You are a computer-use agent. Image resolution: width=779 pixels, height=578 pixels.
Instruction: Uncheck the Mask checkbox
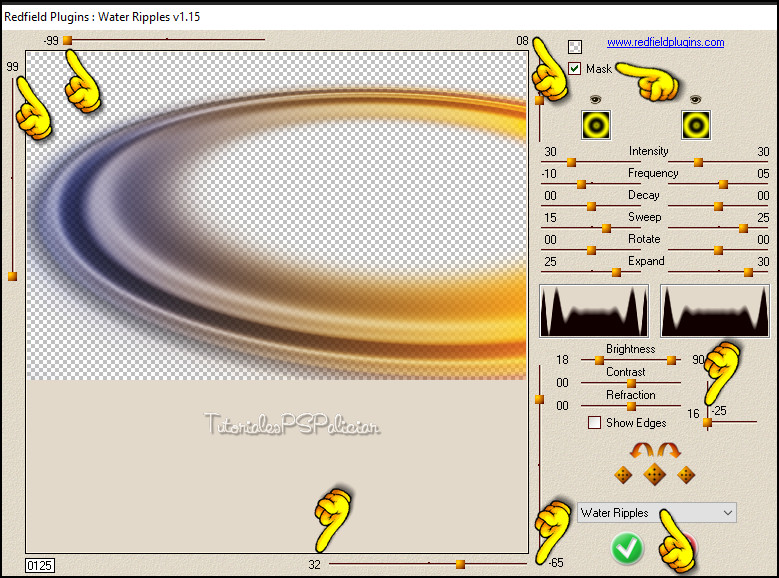point(575,69)
